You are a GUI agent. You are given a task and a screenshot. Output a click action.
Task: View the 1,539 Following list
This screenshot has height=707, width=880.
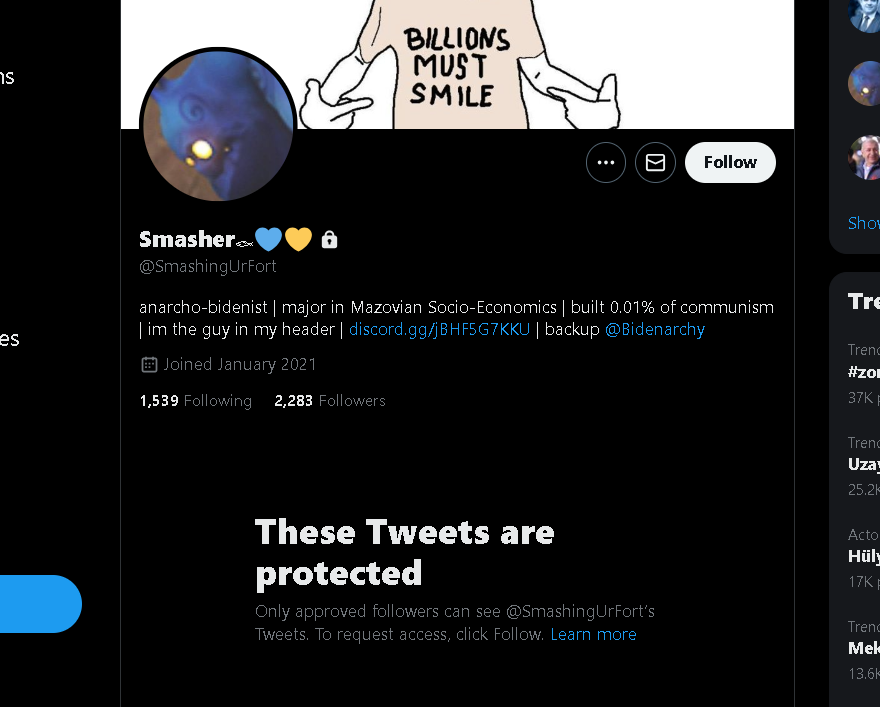196,400
